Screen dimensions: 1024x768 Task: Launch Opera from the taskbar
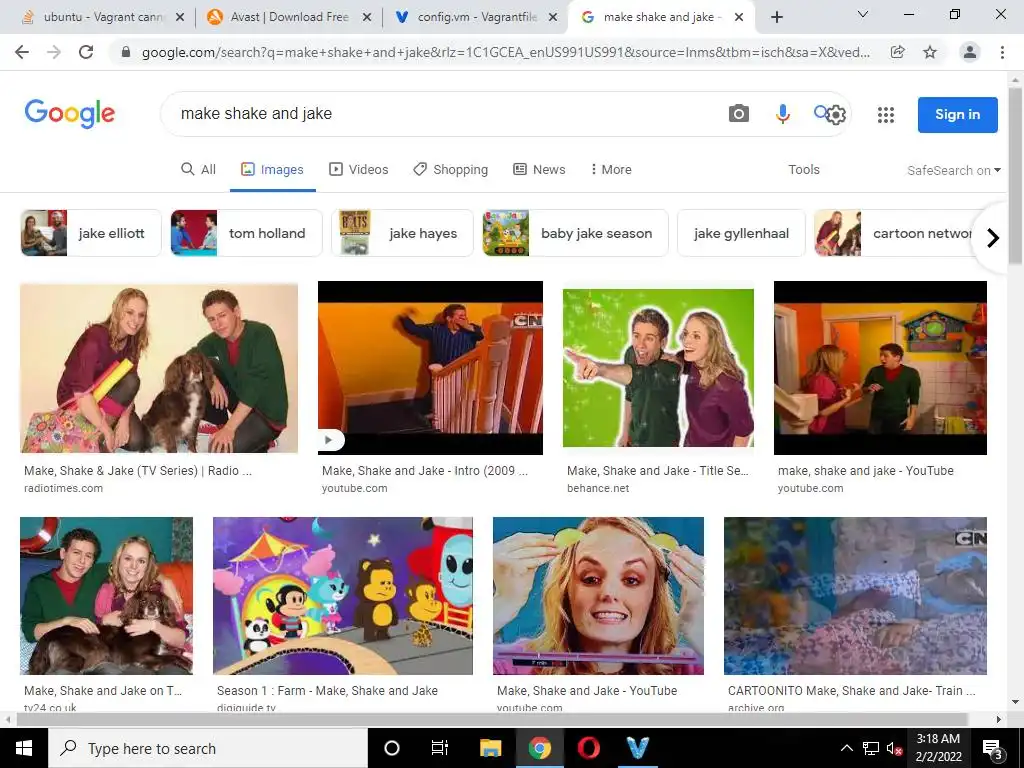click(588, 748)
